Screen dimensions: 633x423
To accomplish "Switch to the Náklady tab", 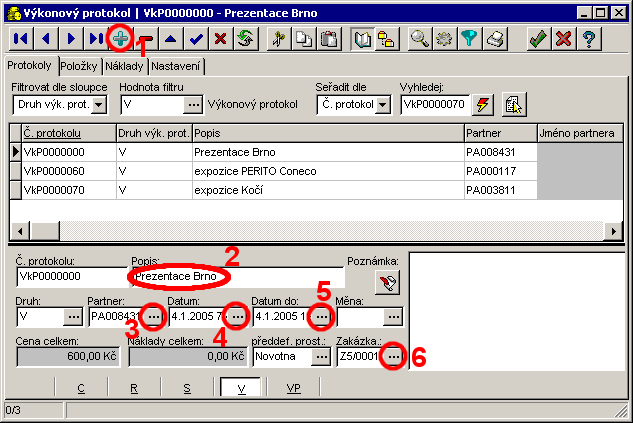I will point(125,66).
